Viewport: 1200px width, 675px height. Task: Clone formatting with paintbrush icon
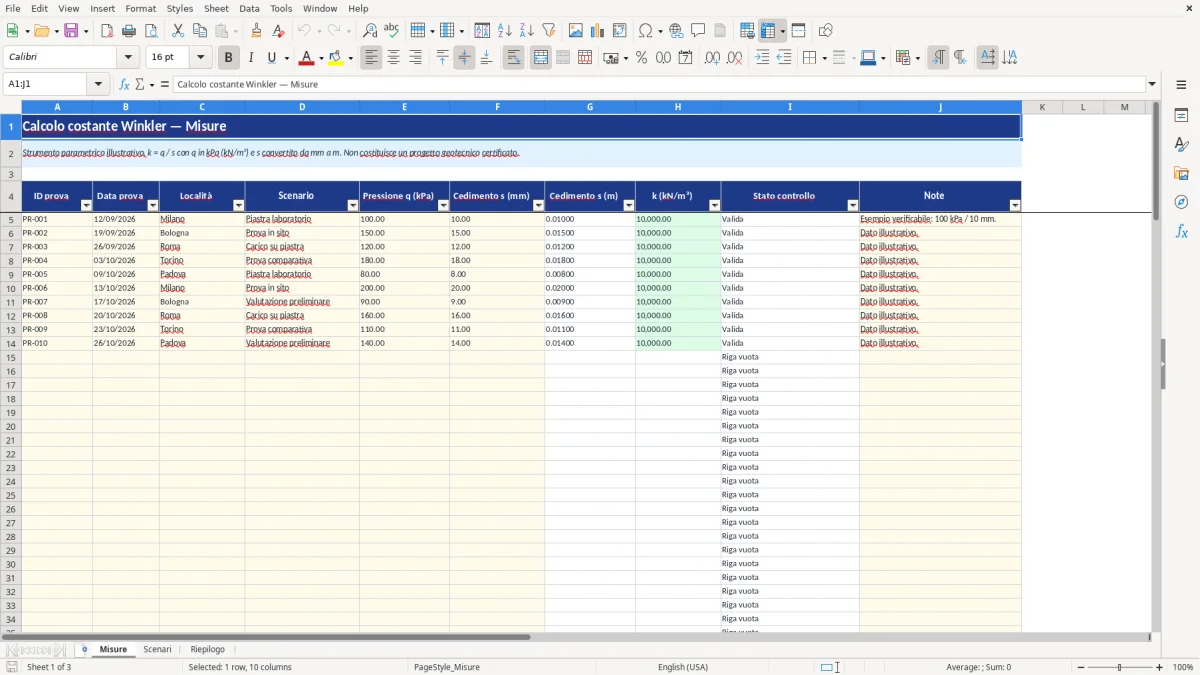(x=257, y=31)
